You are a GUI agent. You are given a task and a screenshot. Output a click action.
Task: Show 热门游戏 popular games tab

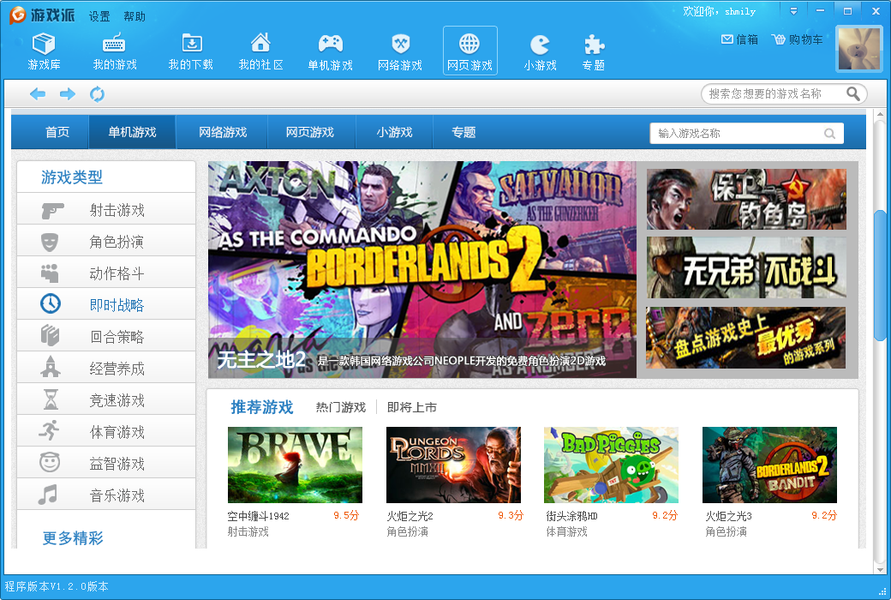(x=341, y=407)
